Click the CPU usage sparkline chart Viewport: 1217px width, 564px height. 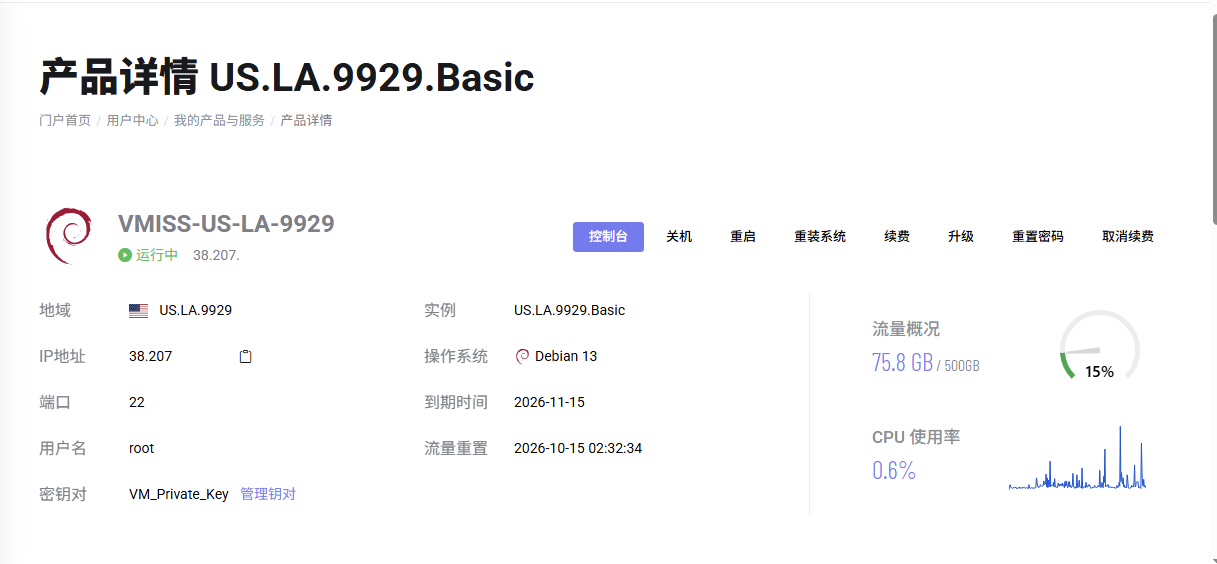(x=1077, y=458)
